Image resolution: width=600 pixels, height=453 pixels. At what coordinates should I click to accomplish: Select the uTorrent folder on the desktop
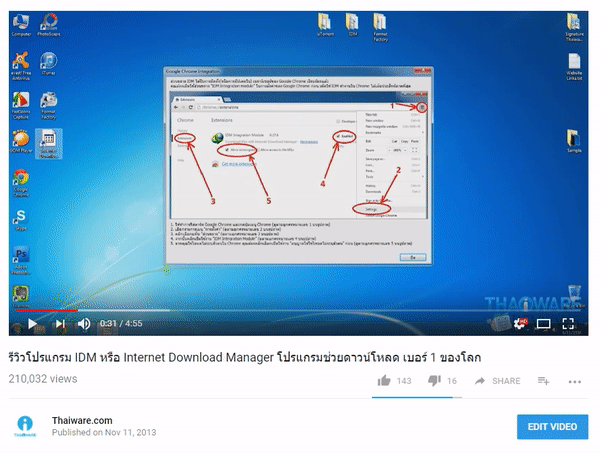click(x=325, y=25)
